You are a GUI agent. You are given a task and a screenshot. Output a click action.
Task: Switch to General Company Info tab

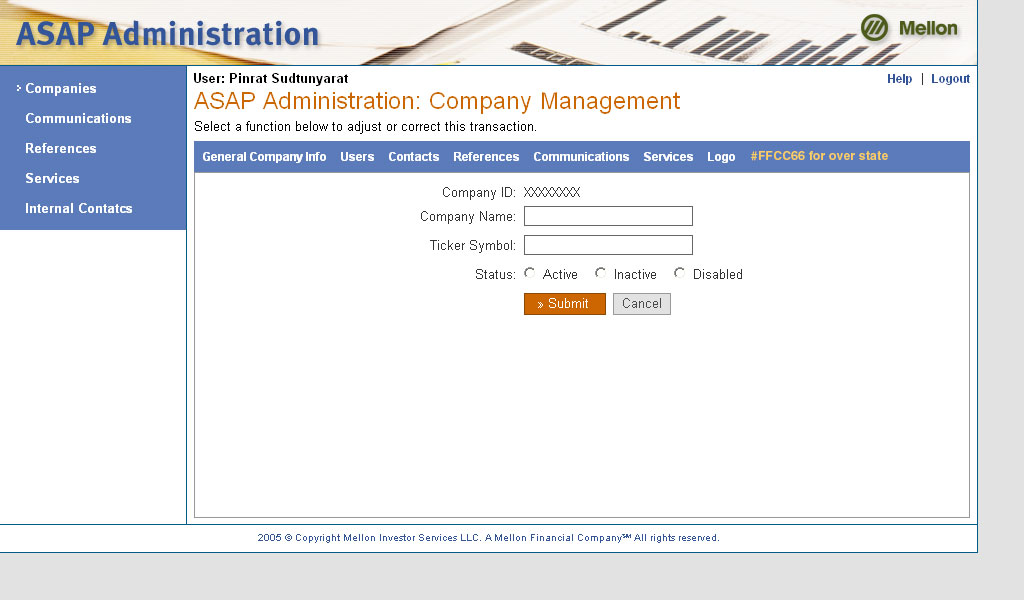264,157
